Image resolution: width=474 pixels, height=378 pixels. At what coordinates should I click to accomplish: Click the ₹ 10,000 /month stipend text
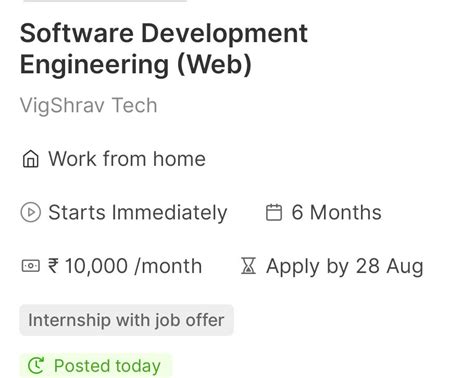coord(125,266)
